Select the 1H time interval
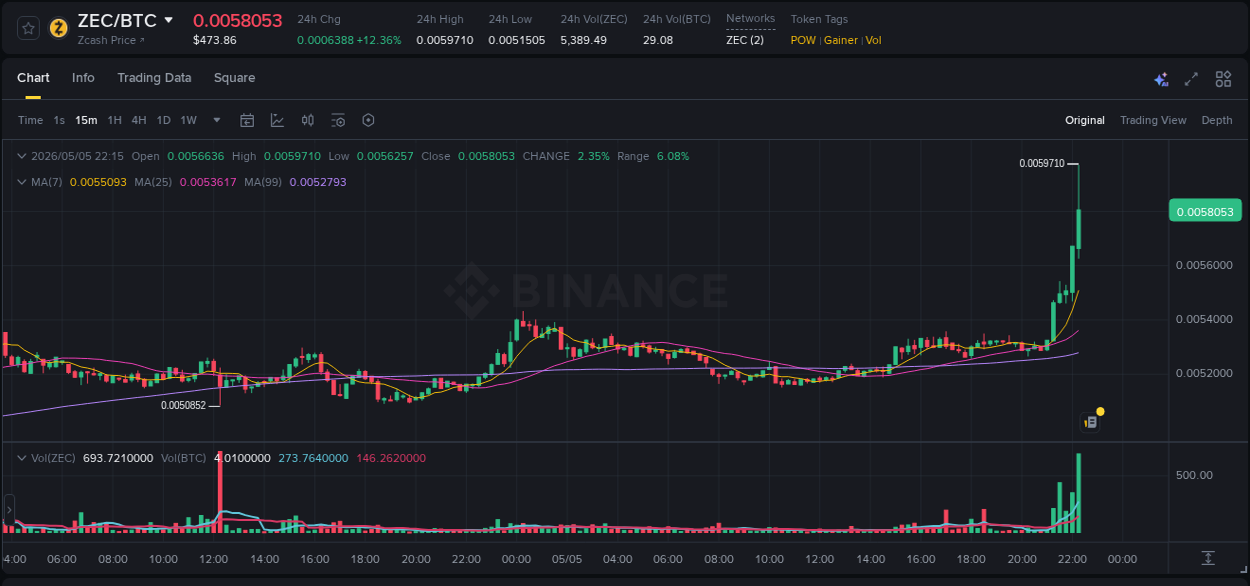 tap(114, 120)
